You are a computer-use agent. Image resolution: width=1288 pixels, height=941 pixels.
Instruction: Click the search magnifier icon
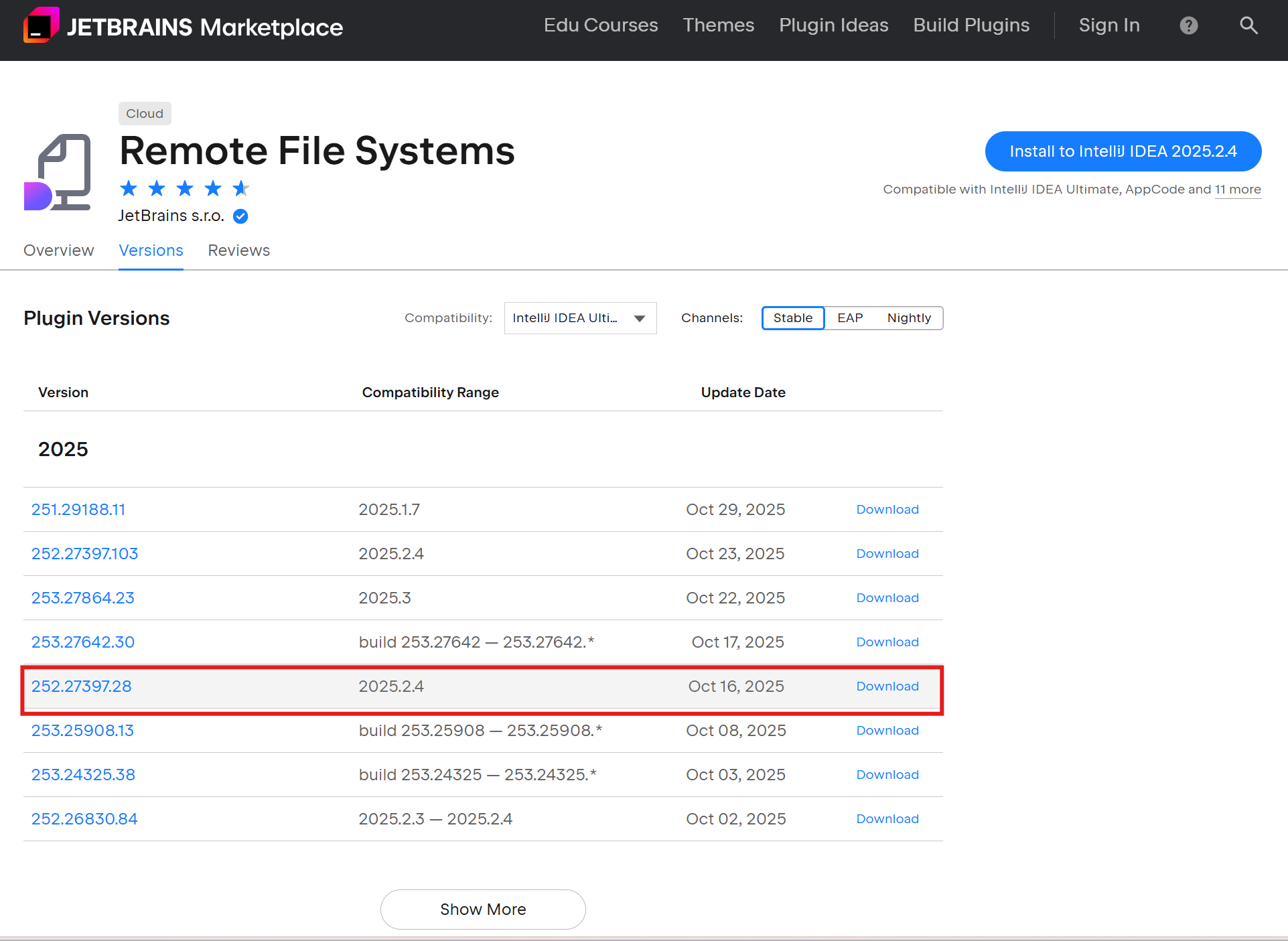tap(1248, 25)
